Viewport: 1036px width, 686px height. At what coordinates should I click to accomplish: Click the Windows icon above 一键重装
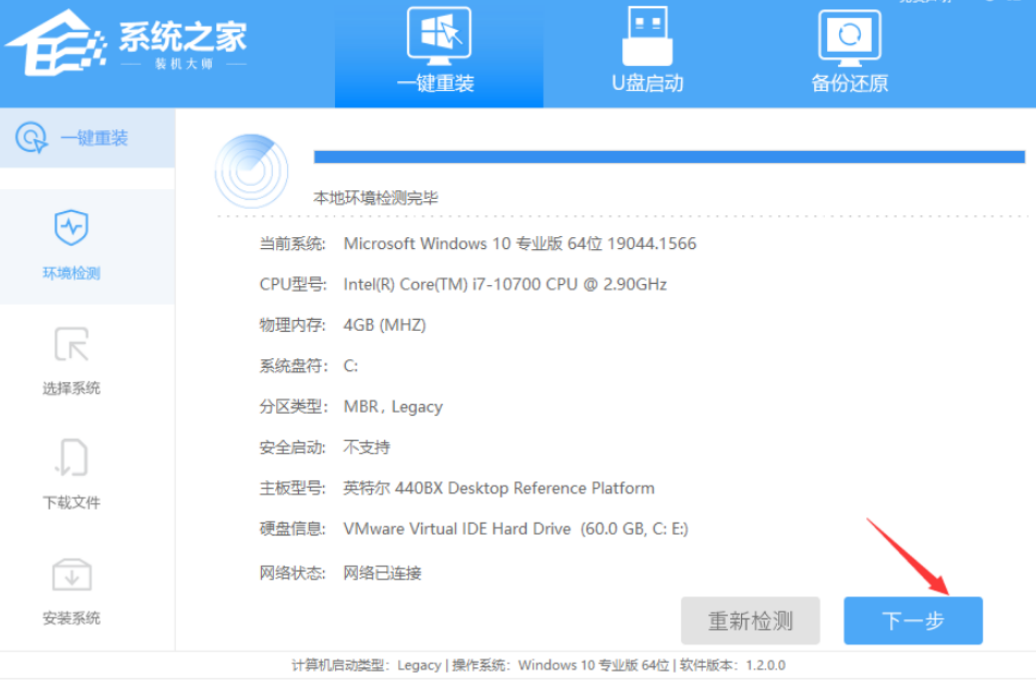click(438, 36)
